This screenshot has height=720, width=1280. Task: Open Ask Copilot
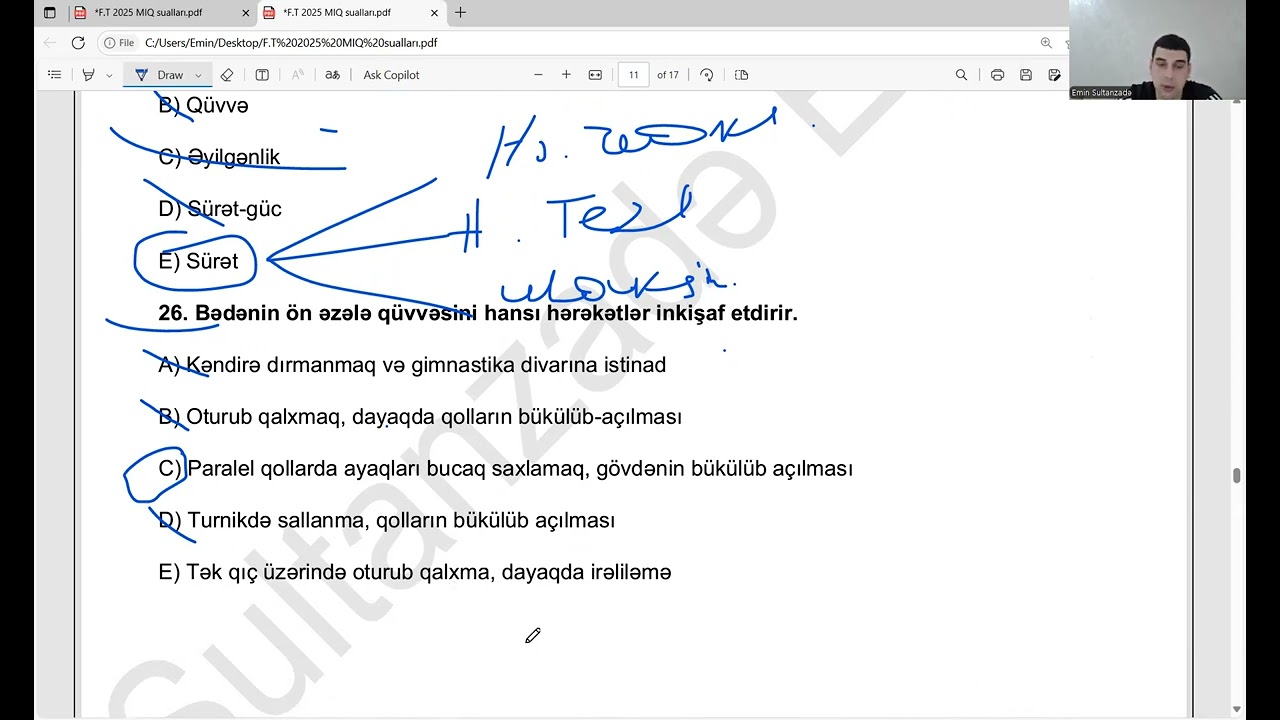point(391,75)
